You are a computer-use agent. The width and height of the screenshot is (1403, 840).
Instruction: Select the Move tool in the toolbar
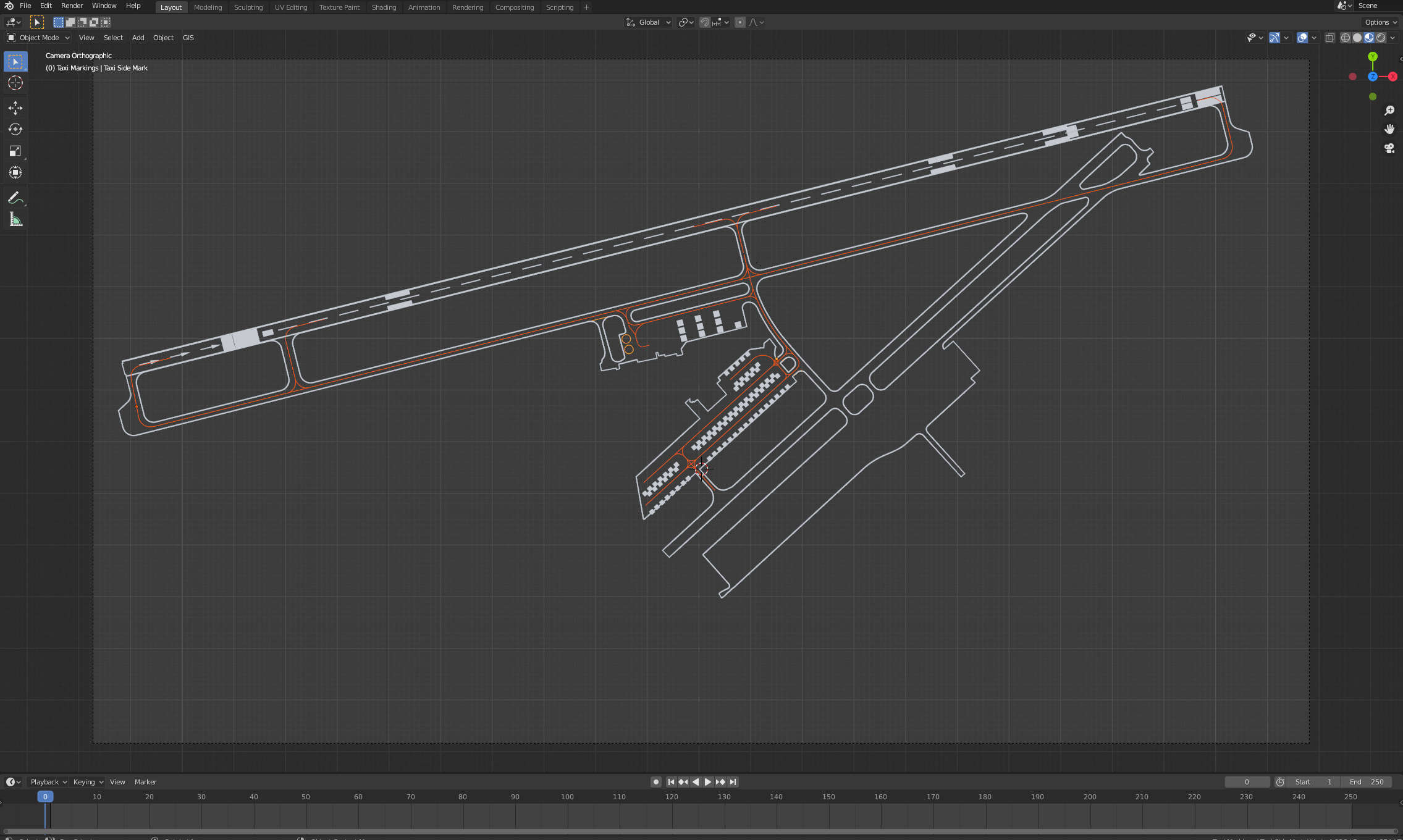pos(15,108)
